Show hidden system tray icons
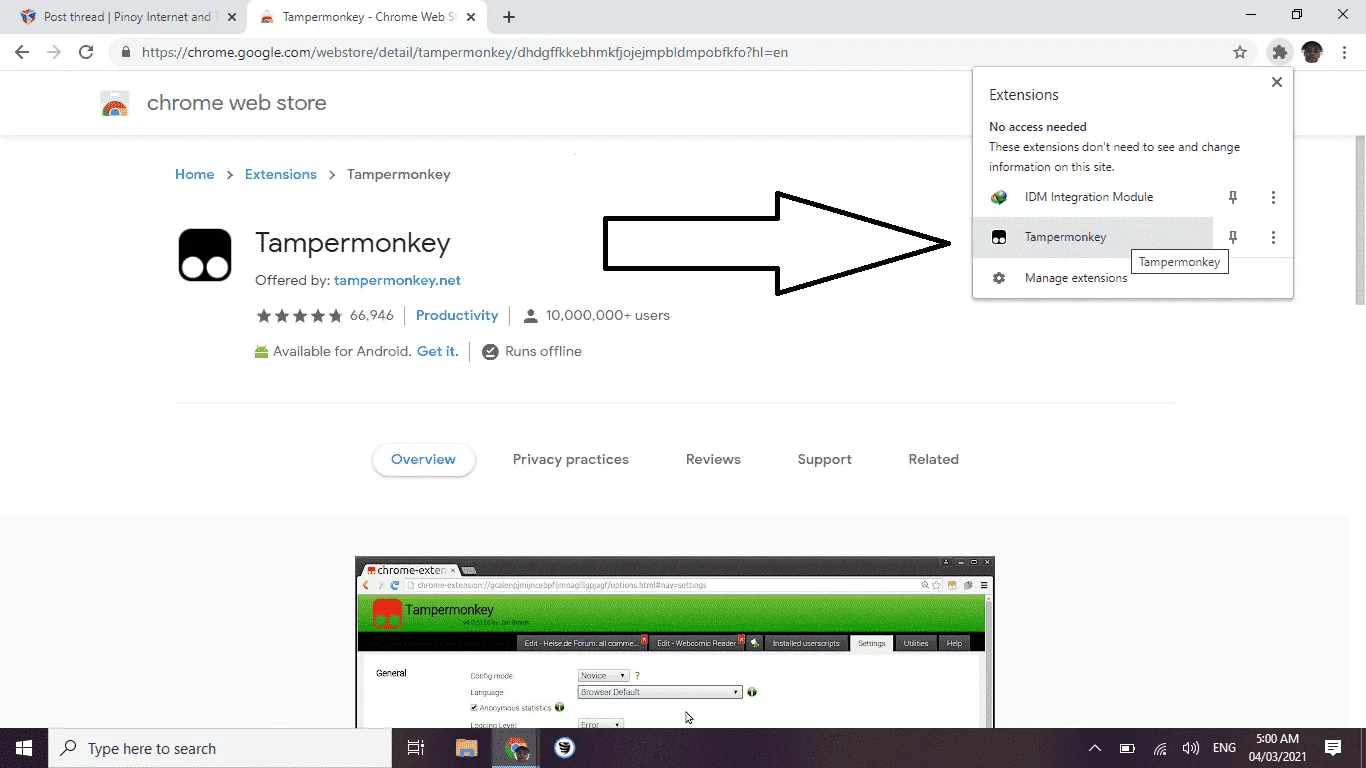Image resolution: width=1366 pixels, height=768 pixels. 1095,748
